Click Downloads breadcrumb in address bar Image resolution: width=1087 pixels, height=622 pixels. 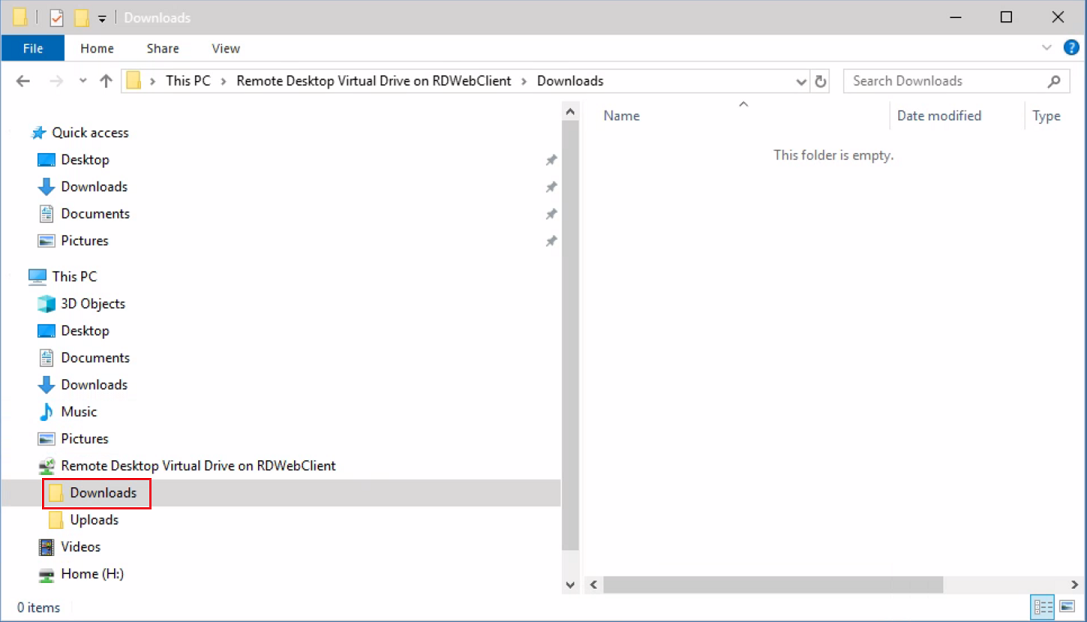(x=570, y=81)
